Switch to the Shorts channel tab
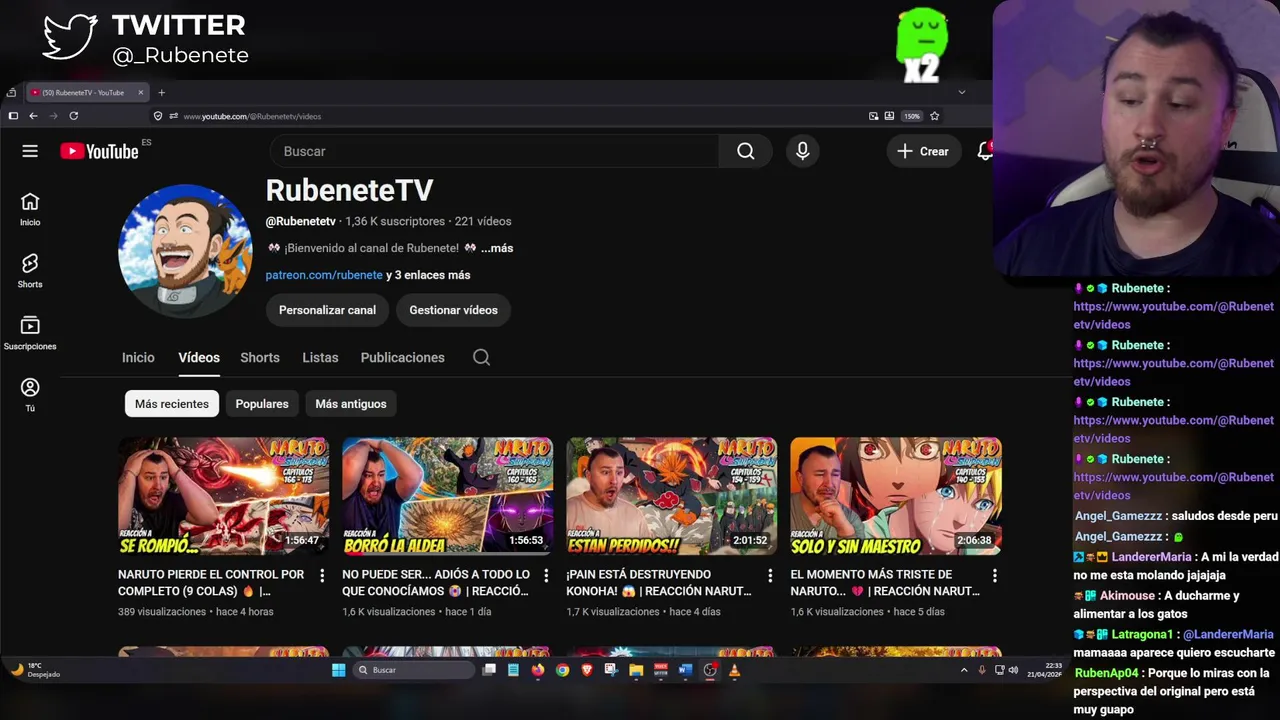The width and height of the screenshot is (1280, 720). click(x=260, y=357)
